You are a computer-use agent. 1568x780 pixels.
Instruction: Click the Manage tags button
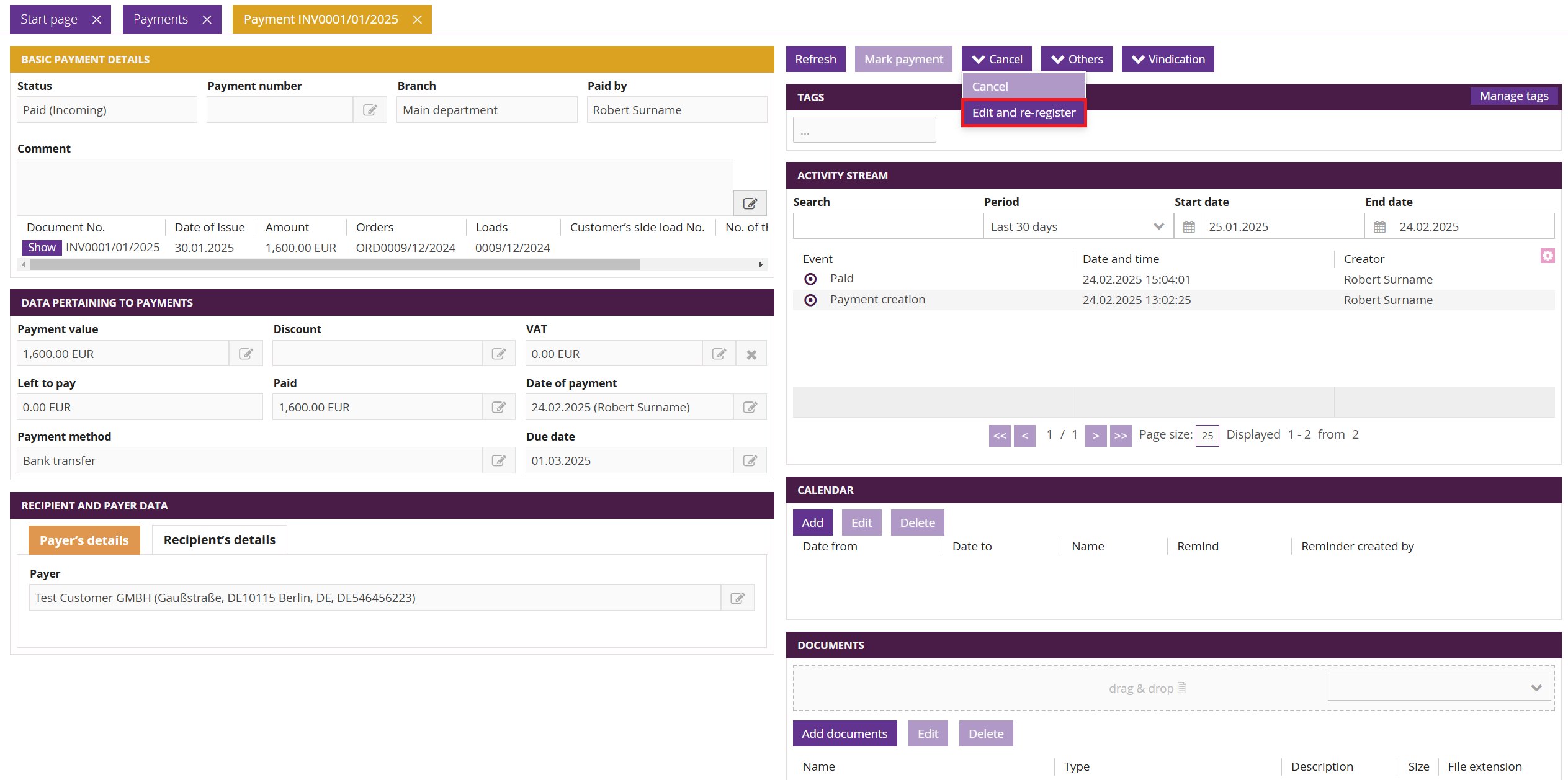tap(1513, 96)
